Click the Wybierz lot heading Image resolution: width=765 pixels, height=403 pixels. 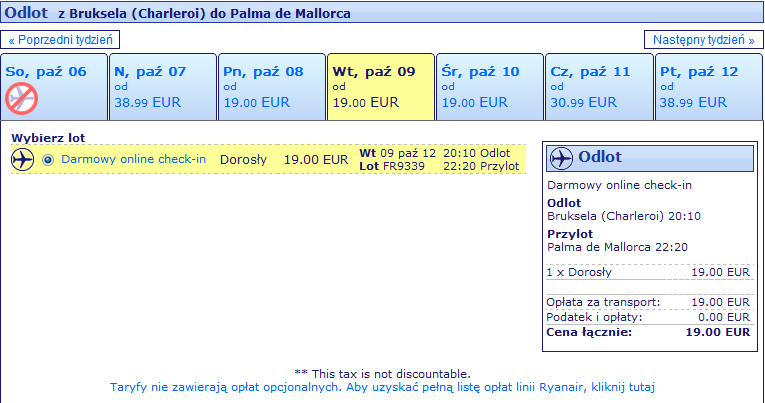tap(48, 138)
